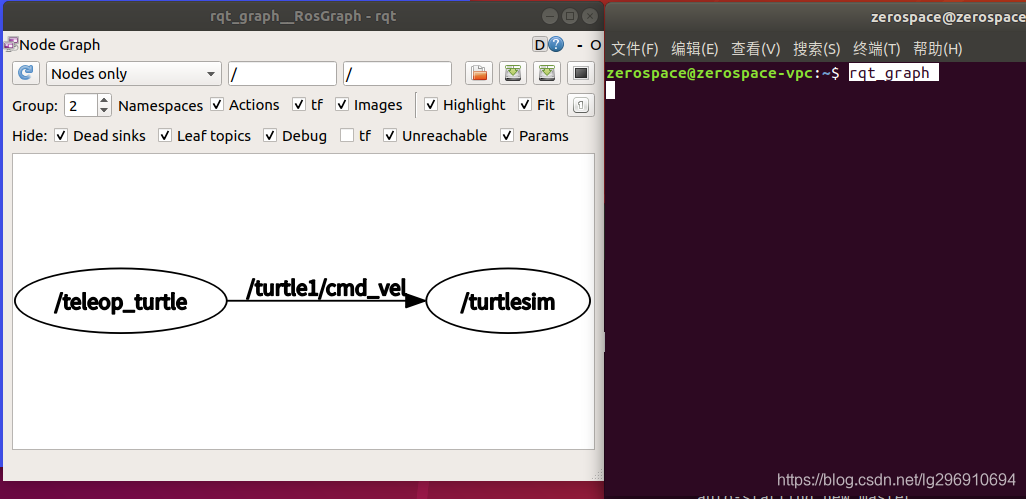1026x499 pixels.
Task: Open the help question mark icon
Action: (556, 44)
